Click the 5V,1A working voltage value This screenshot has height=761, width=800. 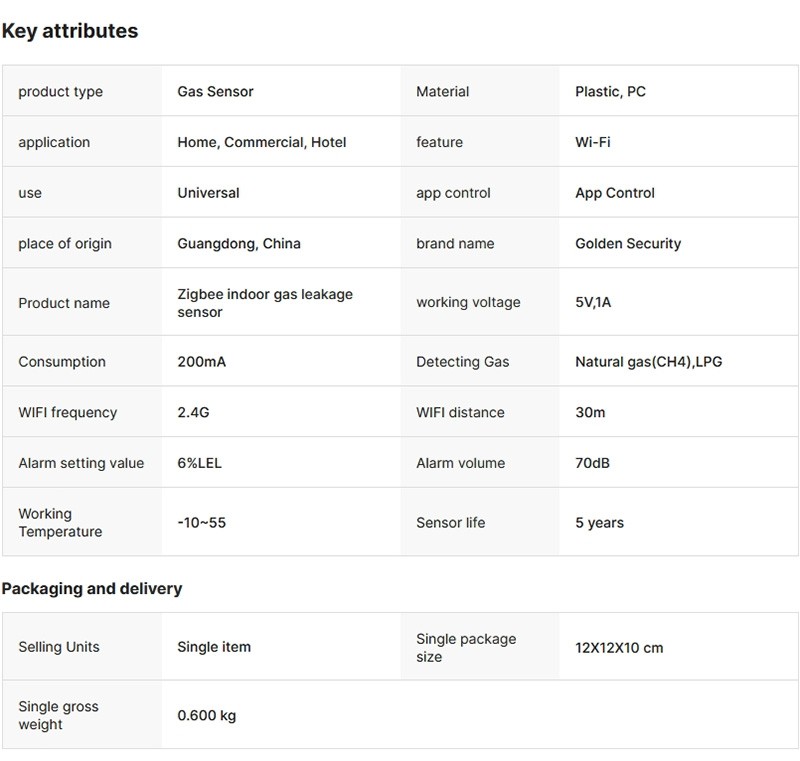coord(592,303)
